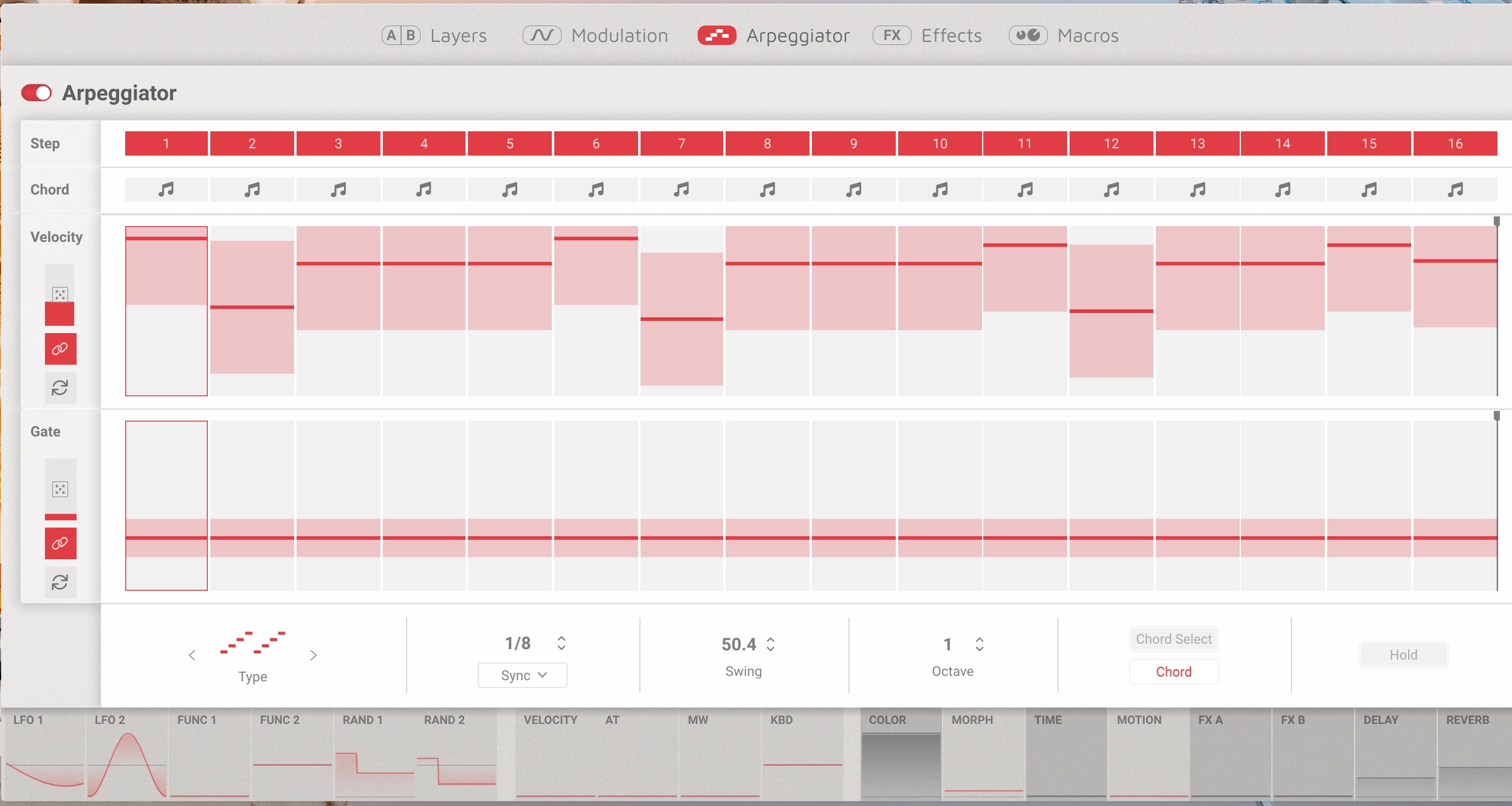Click the Velocity reset cycle arrows icon

[60, 388]
